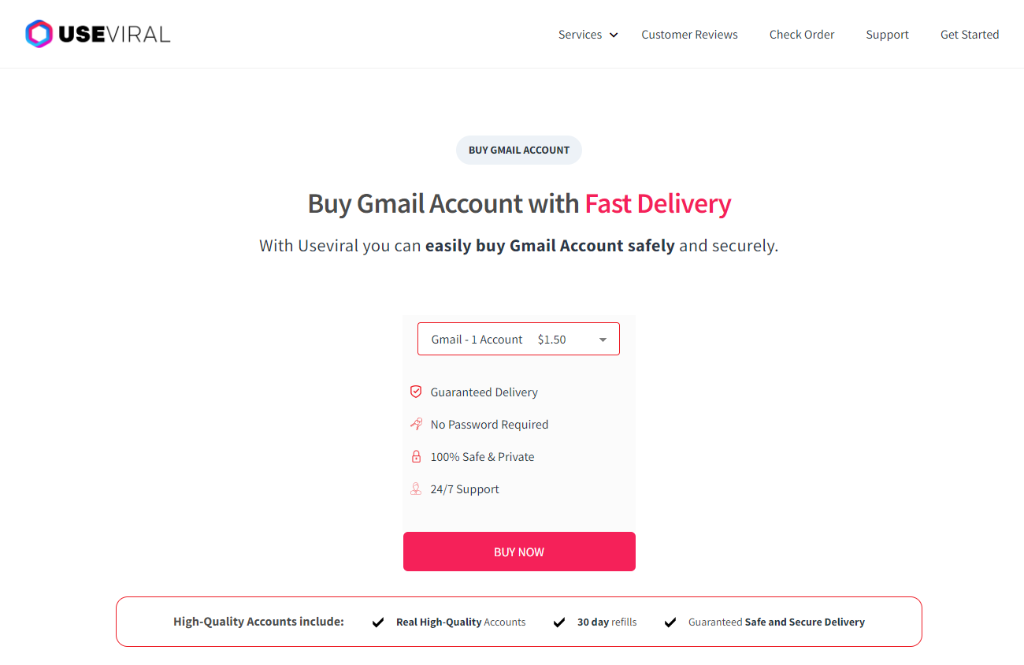Open the Customer Reviews menu item
1024x665 pixels.
(689, 35)
